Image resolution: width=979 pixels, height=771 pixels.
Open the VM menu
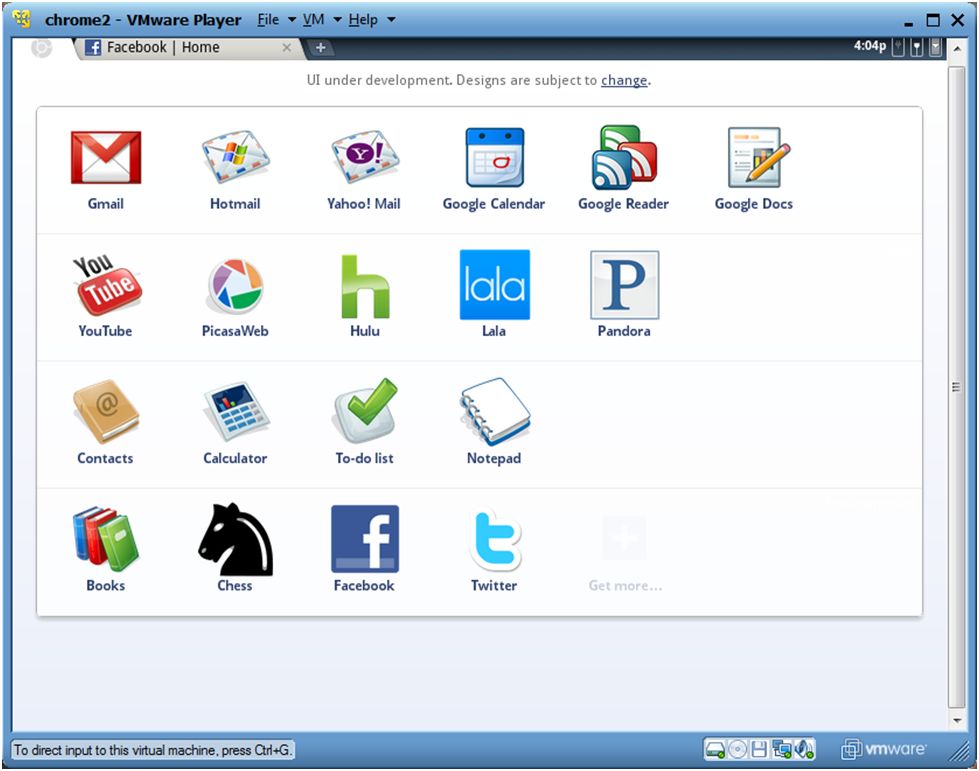(x=315, y=19)
